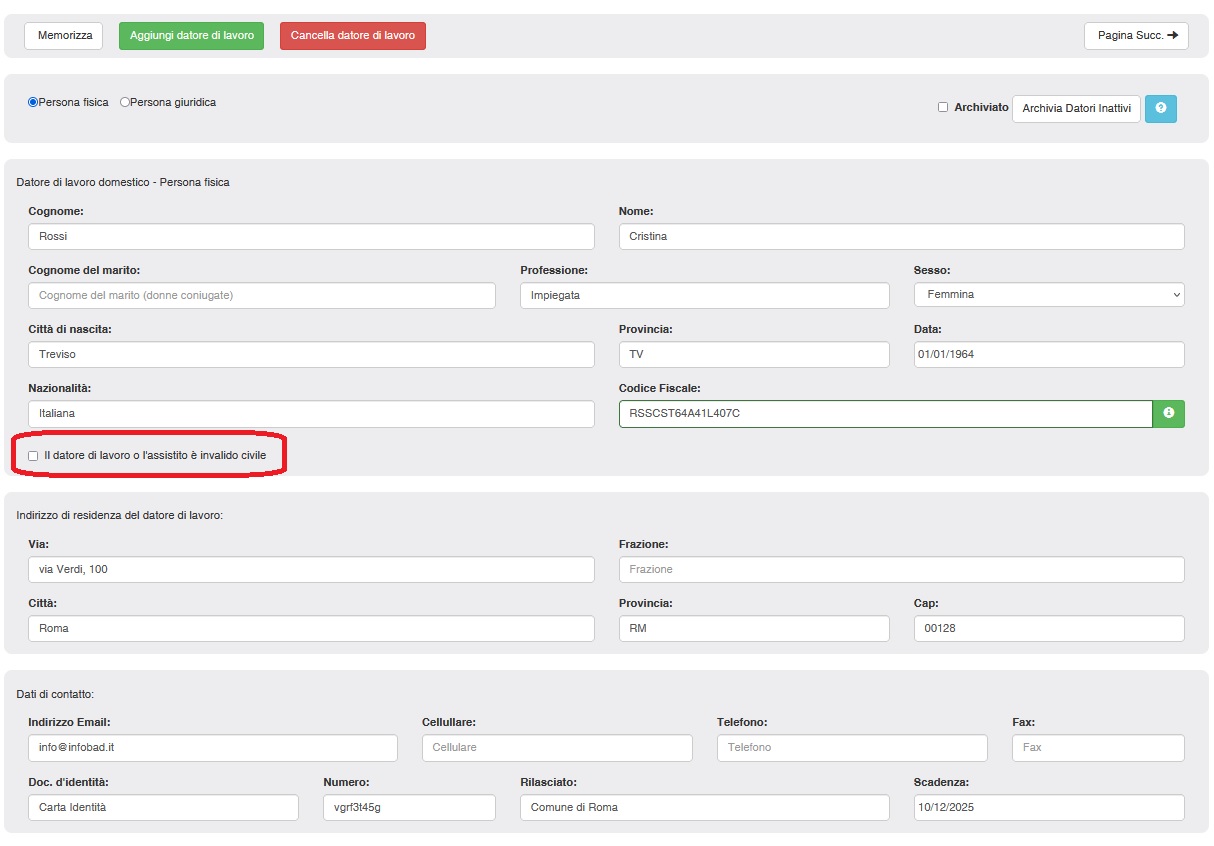Select the Cognome del marito field
Screen dimensions: 1214x846
[x=262, y=295]
